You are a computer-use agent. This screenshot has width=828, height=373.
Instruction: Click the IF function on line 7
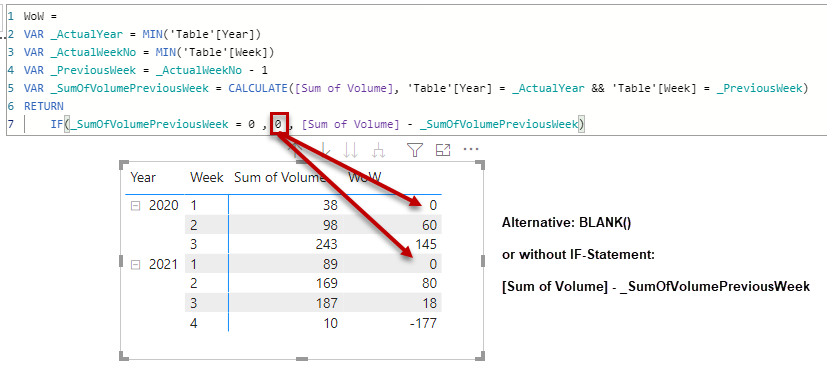[x=57, y=124]
